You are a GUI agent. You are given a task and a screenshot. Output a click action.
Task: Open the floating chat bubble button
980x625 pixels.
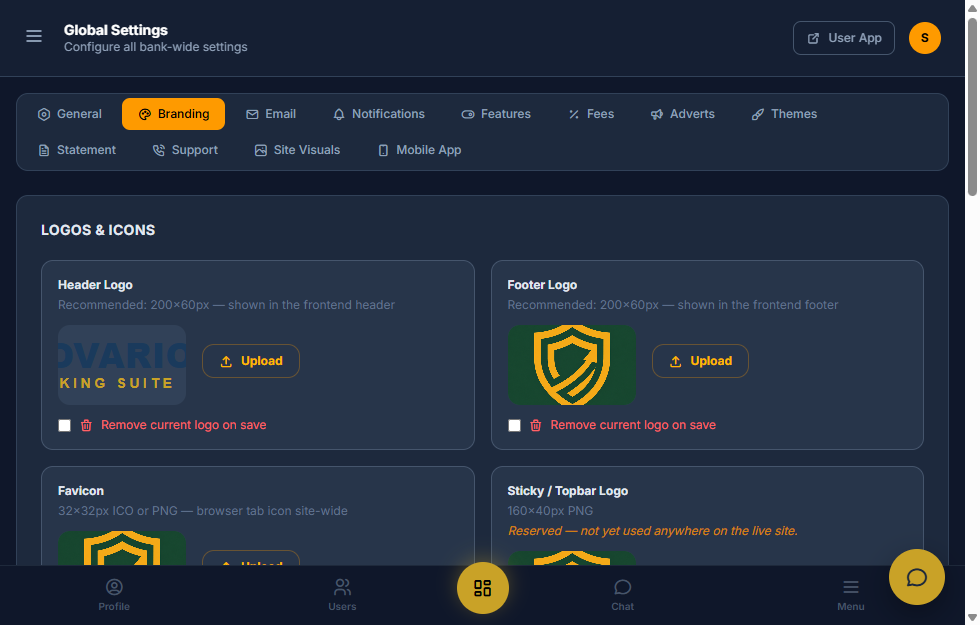click(917, 577)
